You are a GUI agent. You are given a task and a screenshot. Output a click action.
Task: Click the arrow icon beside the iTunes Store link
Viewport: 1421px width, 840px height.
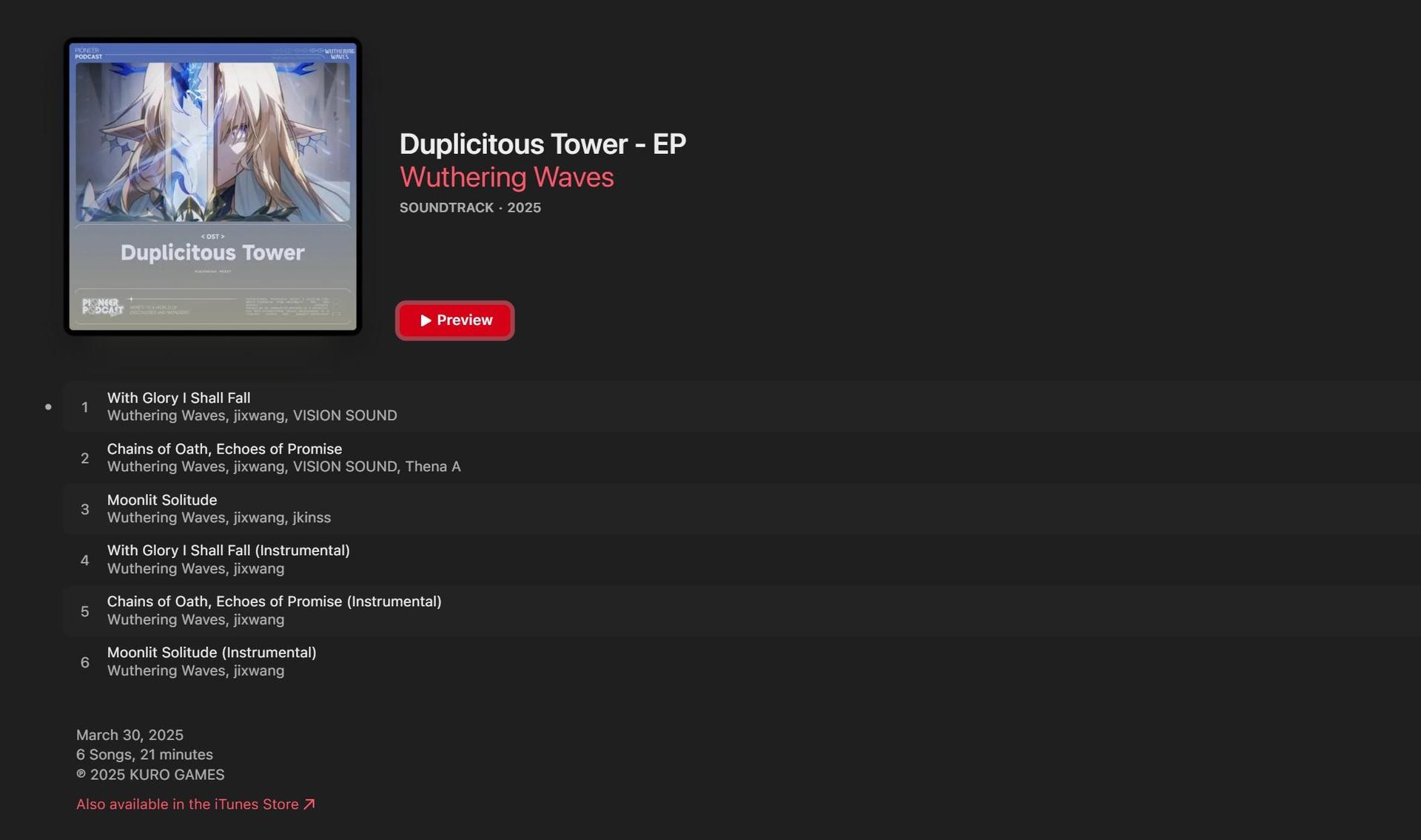[309, 804]
